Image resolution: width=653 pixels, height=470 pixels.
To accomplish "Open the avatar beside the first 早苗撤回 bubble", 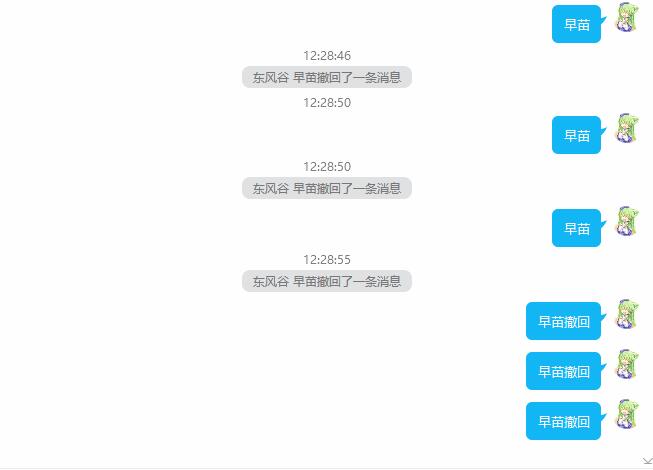I will 627,314.
